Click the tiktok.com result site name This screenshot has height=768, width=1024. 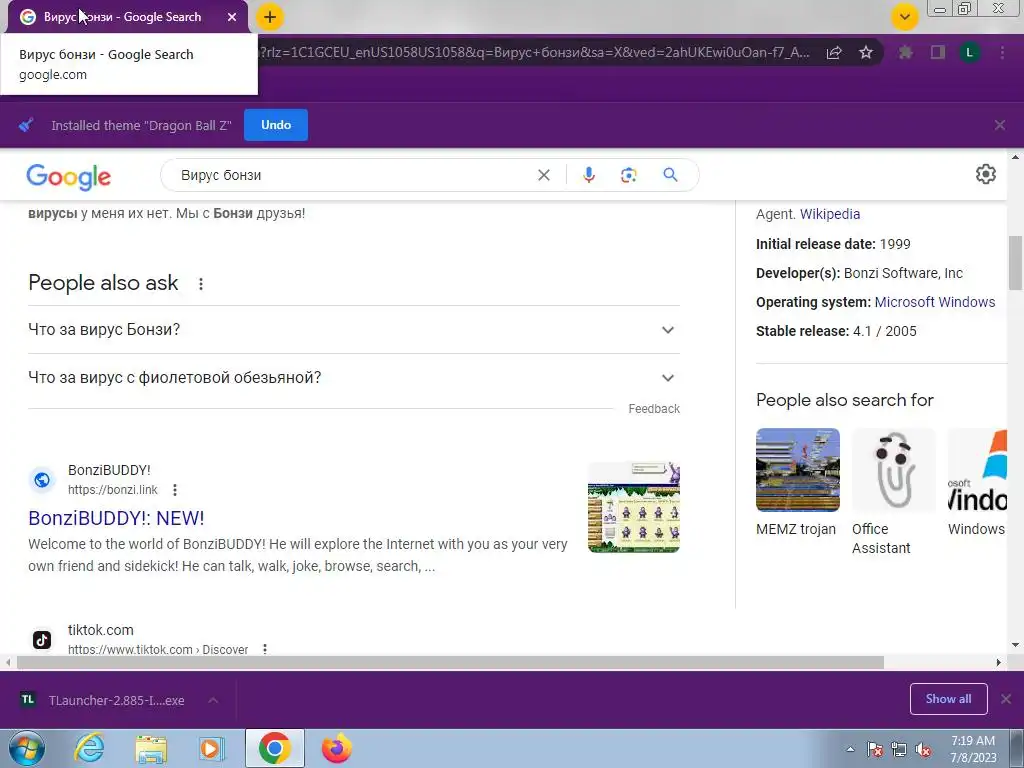pyautogui.click(x=101, y=630)
